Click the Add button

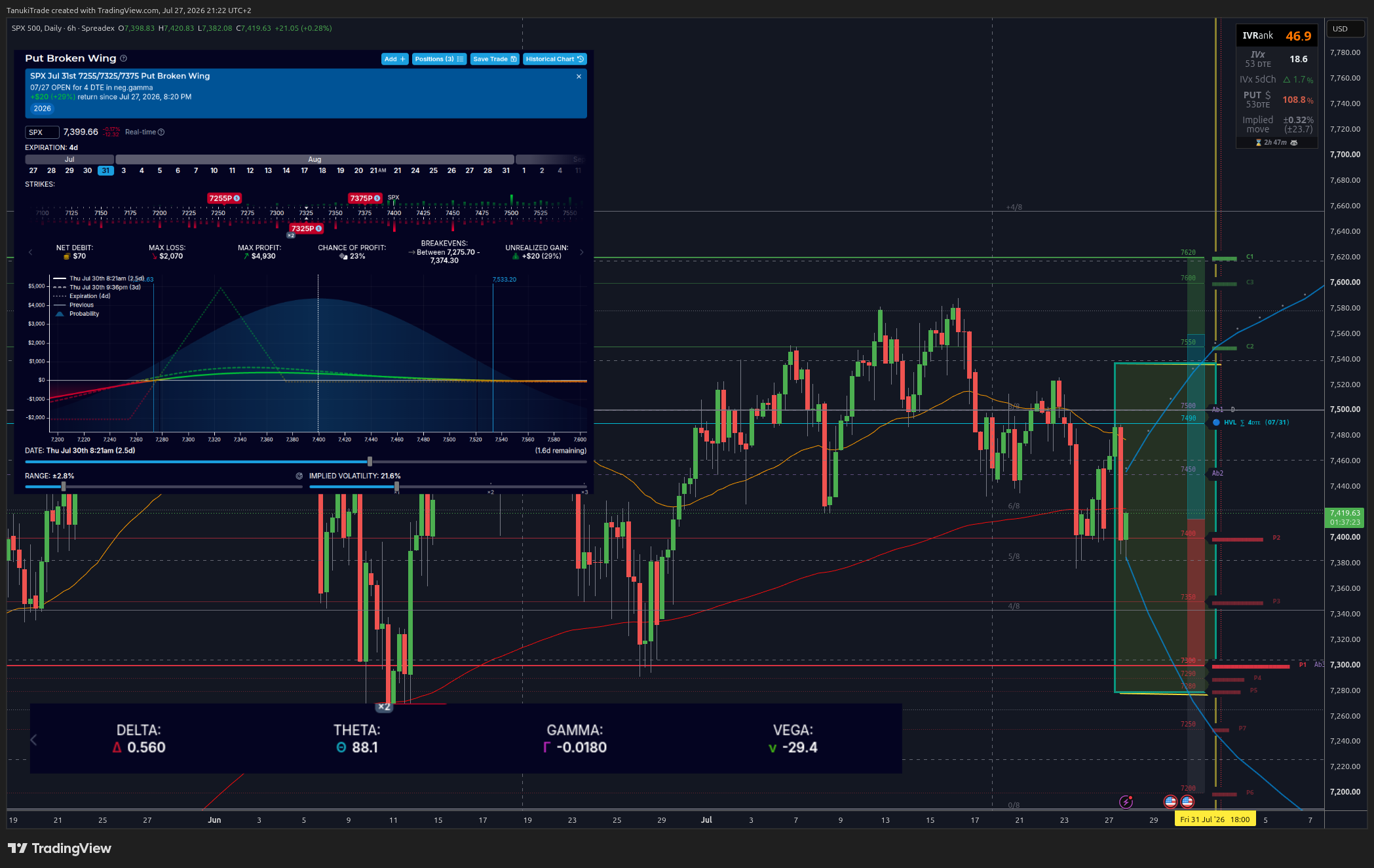[x=394, y=59]
